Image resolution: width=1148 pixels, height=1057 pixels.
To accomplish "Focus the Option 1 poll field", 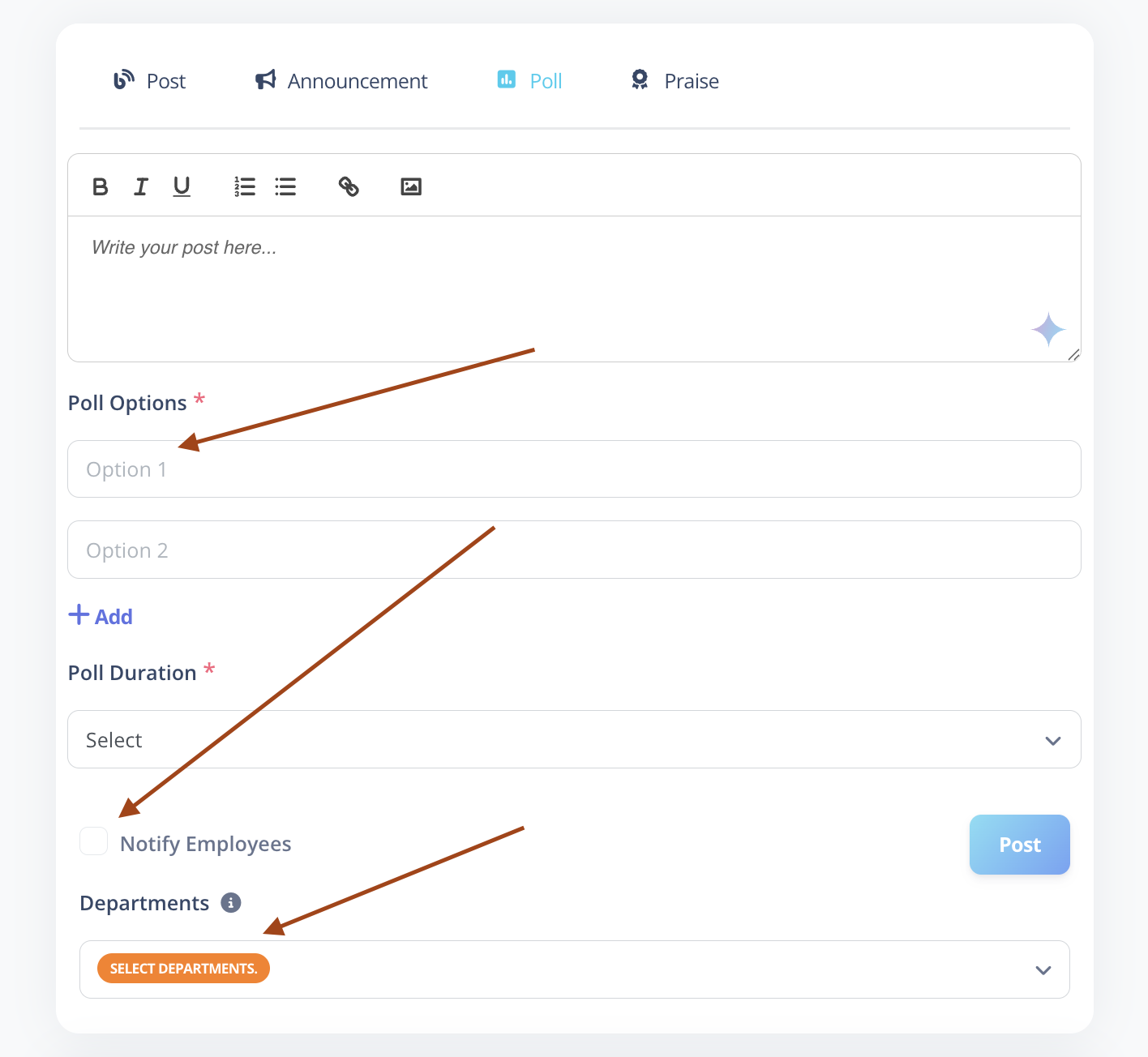I will (x=574, y=469).
